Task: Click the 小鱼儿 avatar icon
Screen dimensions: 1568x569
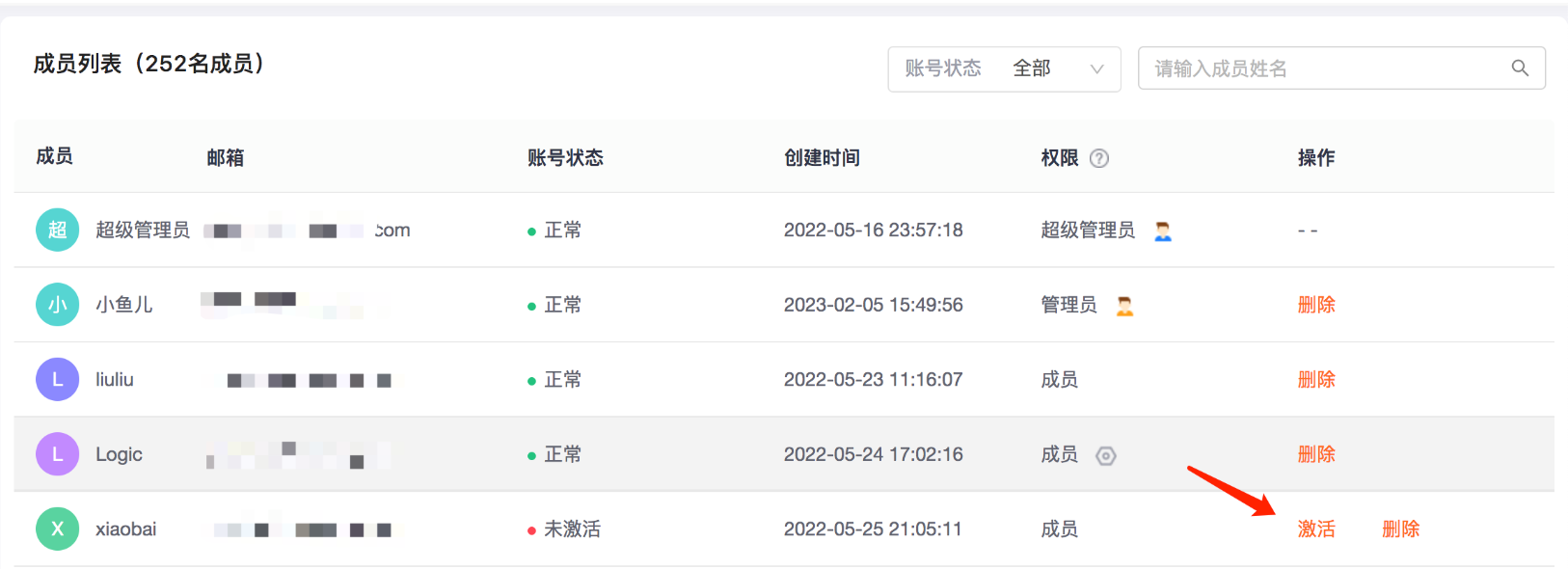Action: click(57, 305)
